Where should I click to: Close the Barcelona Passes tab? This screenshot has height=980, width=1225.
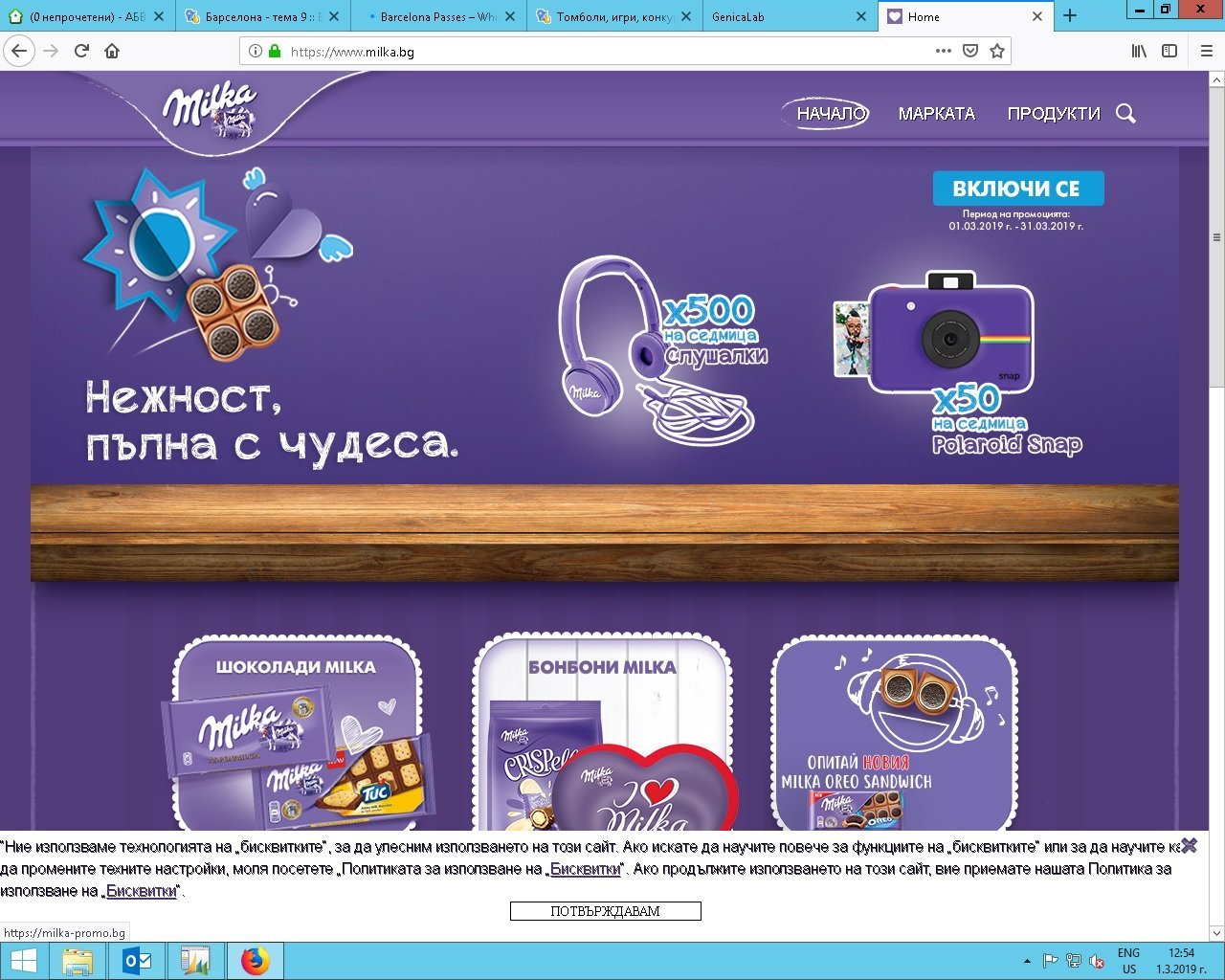tap(509, 16)
